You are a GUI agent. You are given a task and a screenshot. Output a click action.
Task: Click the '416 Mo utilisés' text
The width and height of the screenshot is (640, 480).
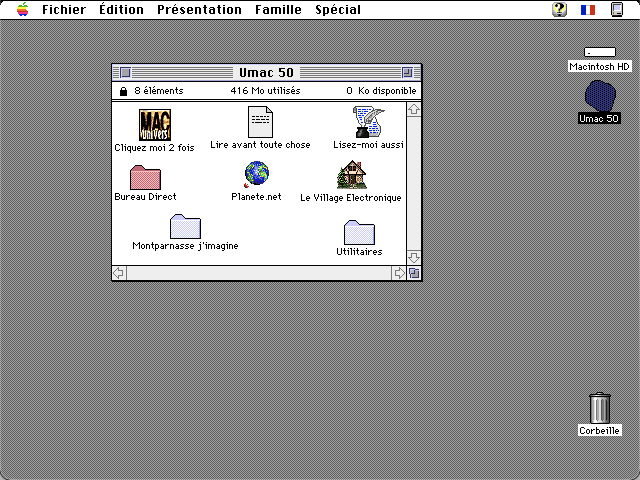265,91
